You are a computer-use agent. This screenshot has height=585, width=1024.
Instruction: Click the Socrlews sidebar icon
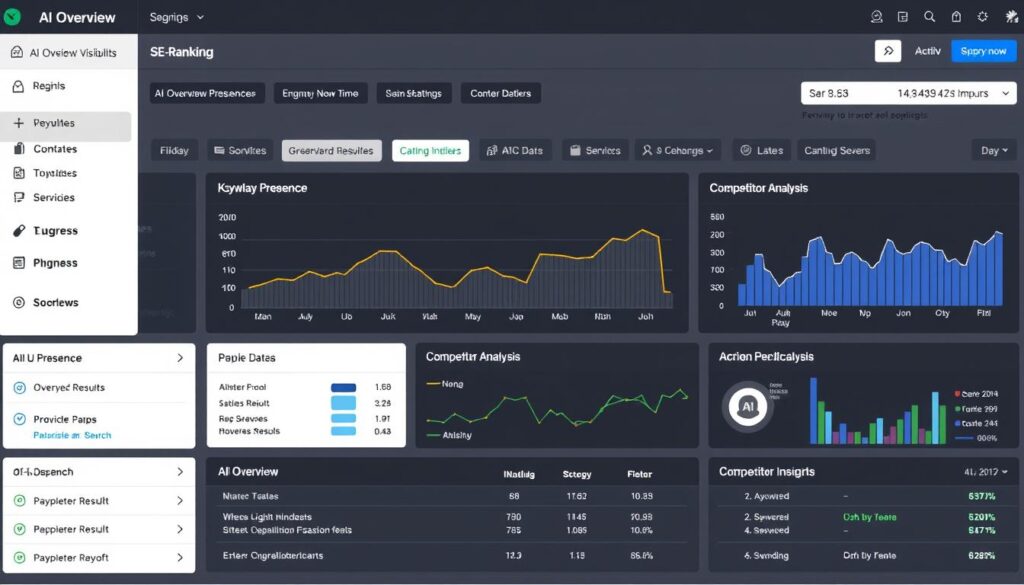click(x=19, y=302)
